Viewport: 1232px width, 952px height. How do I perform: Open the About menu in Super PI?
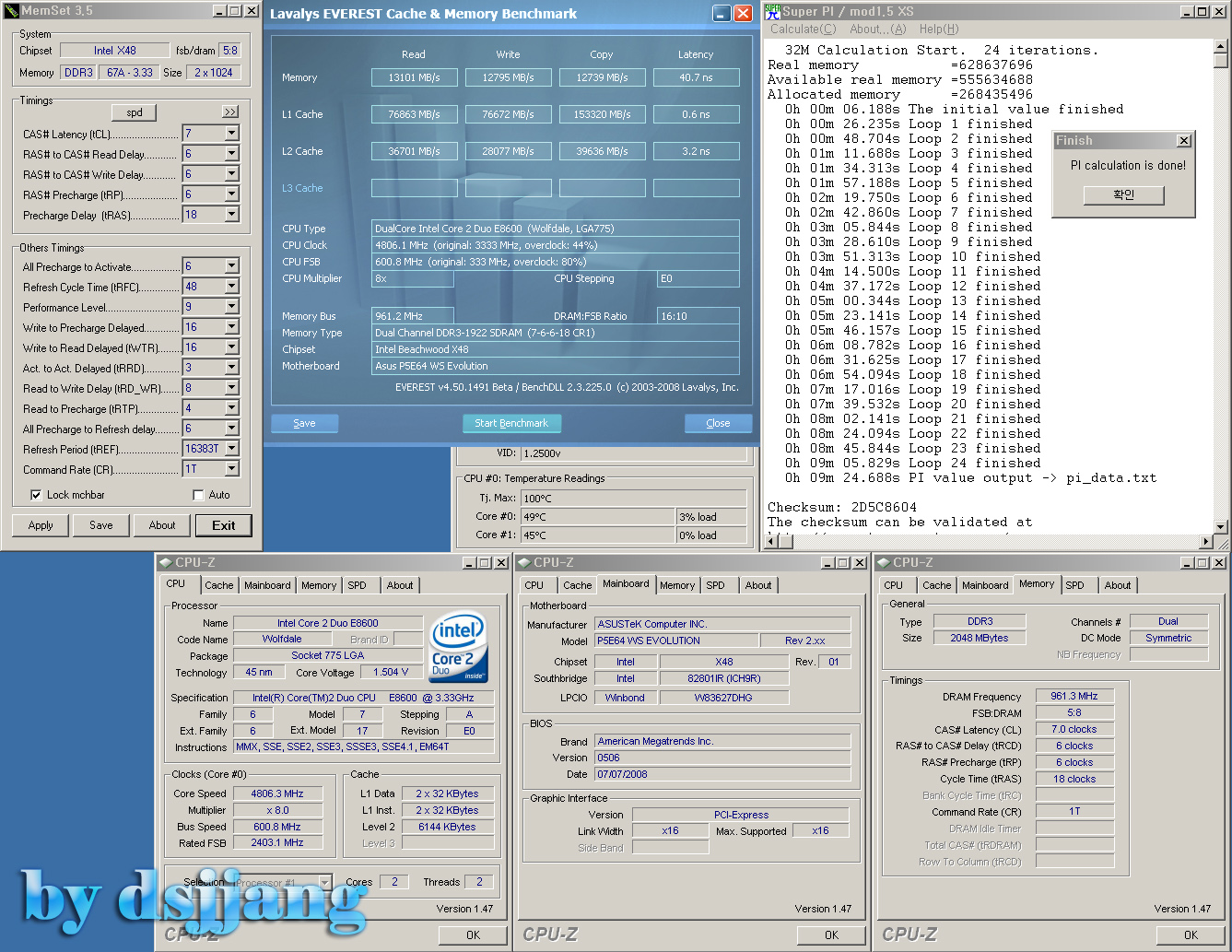click(x=878, y=29)
